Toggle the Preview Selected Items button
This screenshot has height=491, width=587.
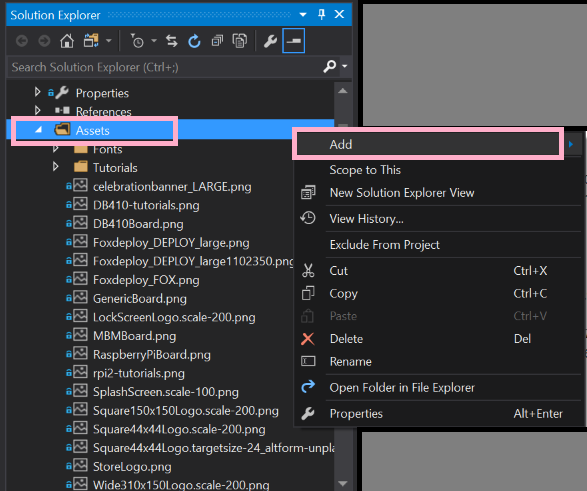coord(294,41)
